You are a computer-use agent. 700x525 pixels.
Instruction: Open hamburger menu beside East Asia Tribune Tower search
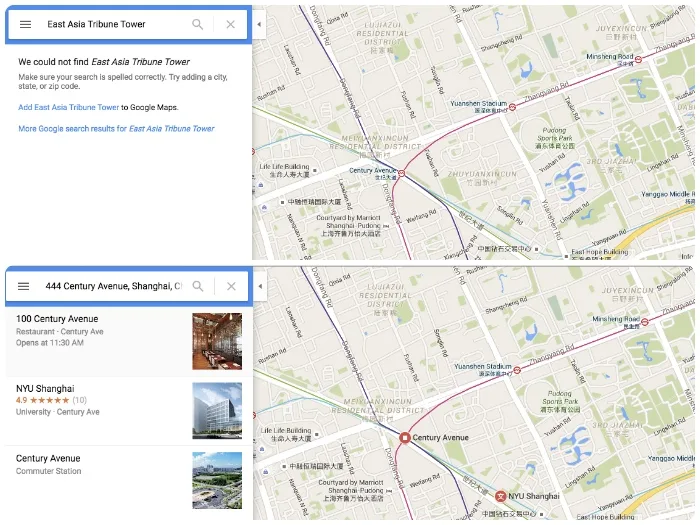click(x=25, y=24)
